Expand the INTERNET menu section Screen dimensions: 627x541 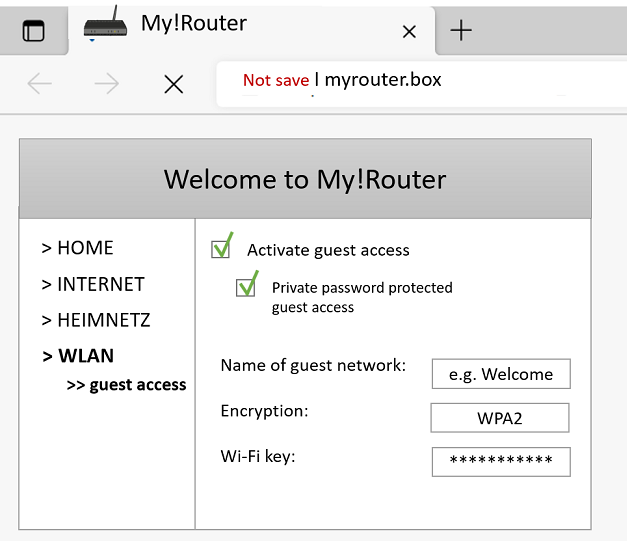coord(93,284)
